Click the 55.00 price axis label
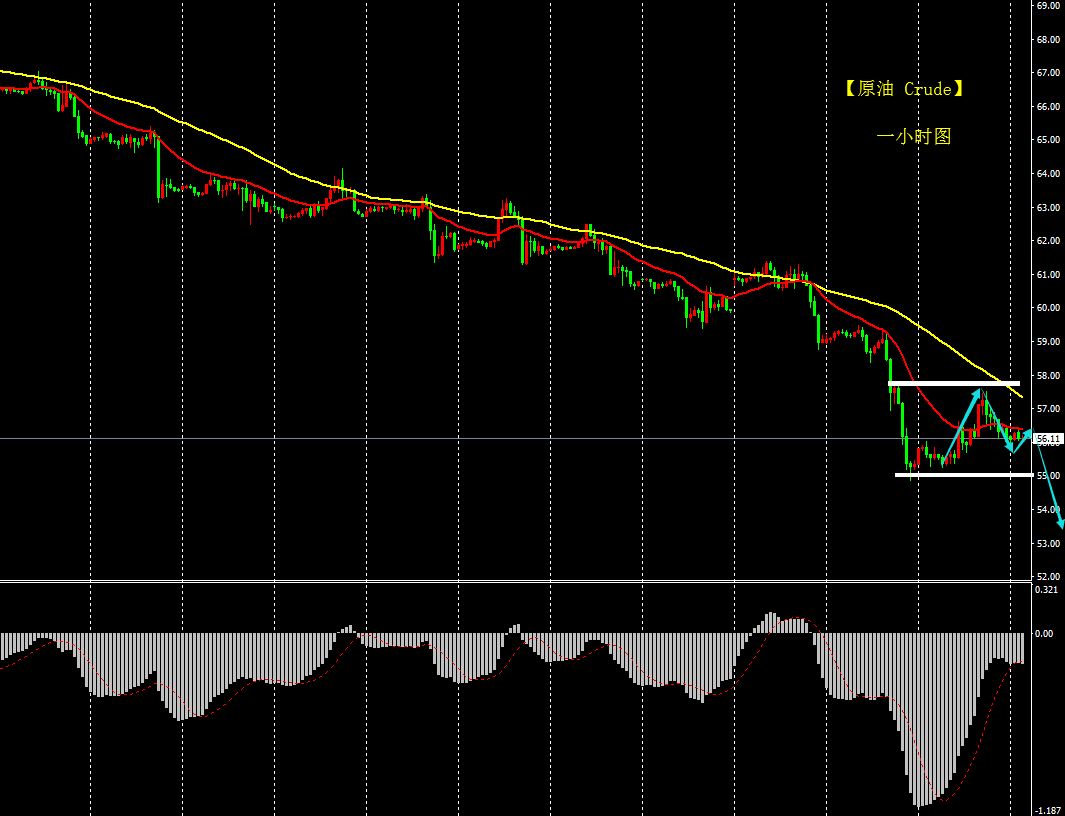 (x=1048, y=476)
